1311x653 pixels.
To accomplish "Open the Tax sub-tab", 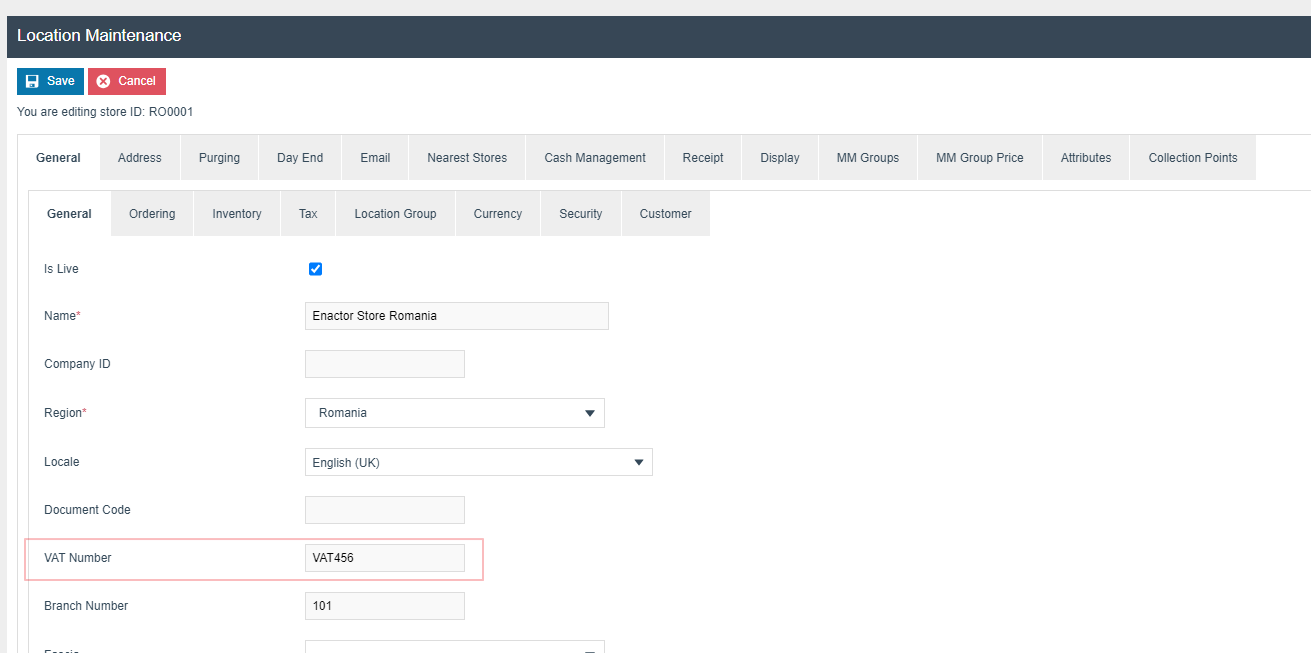I will pos(308,214).
